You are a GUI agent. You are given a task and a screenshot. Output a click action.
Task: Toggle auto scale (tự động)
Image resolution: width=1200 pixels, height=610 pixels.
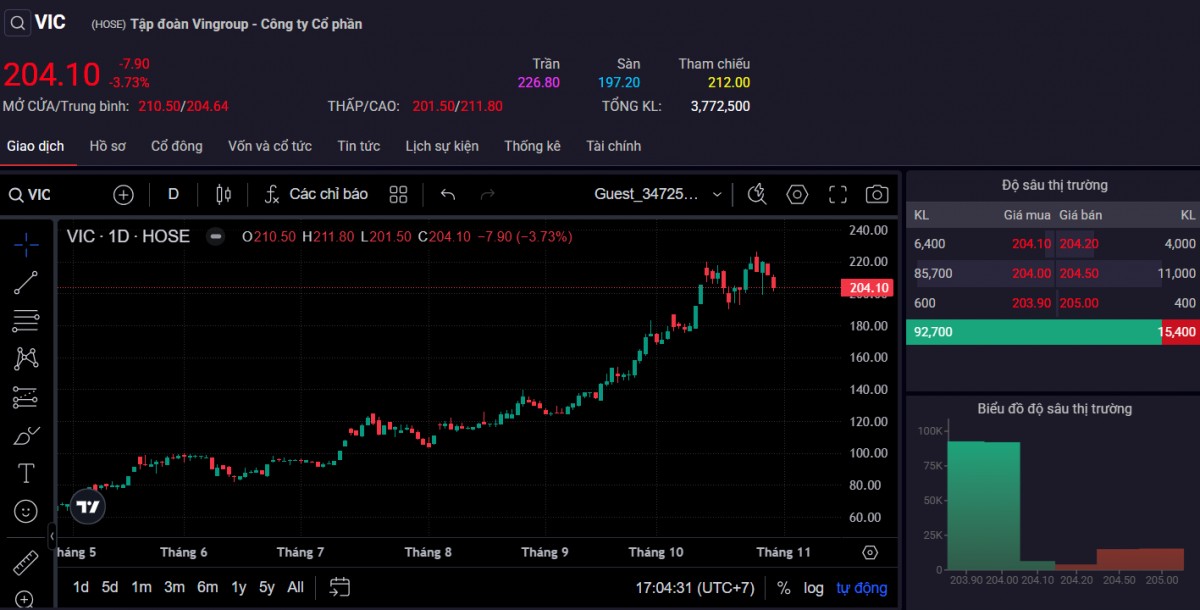point(862,588)
